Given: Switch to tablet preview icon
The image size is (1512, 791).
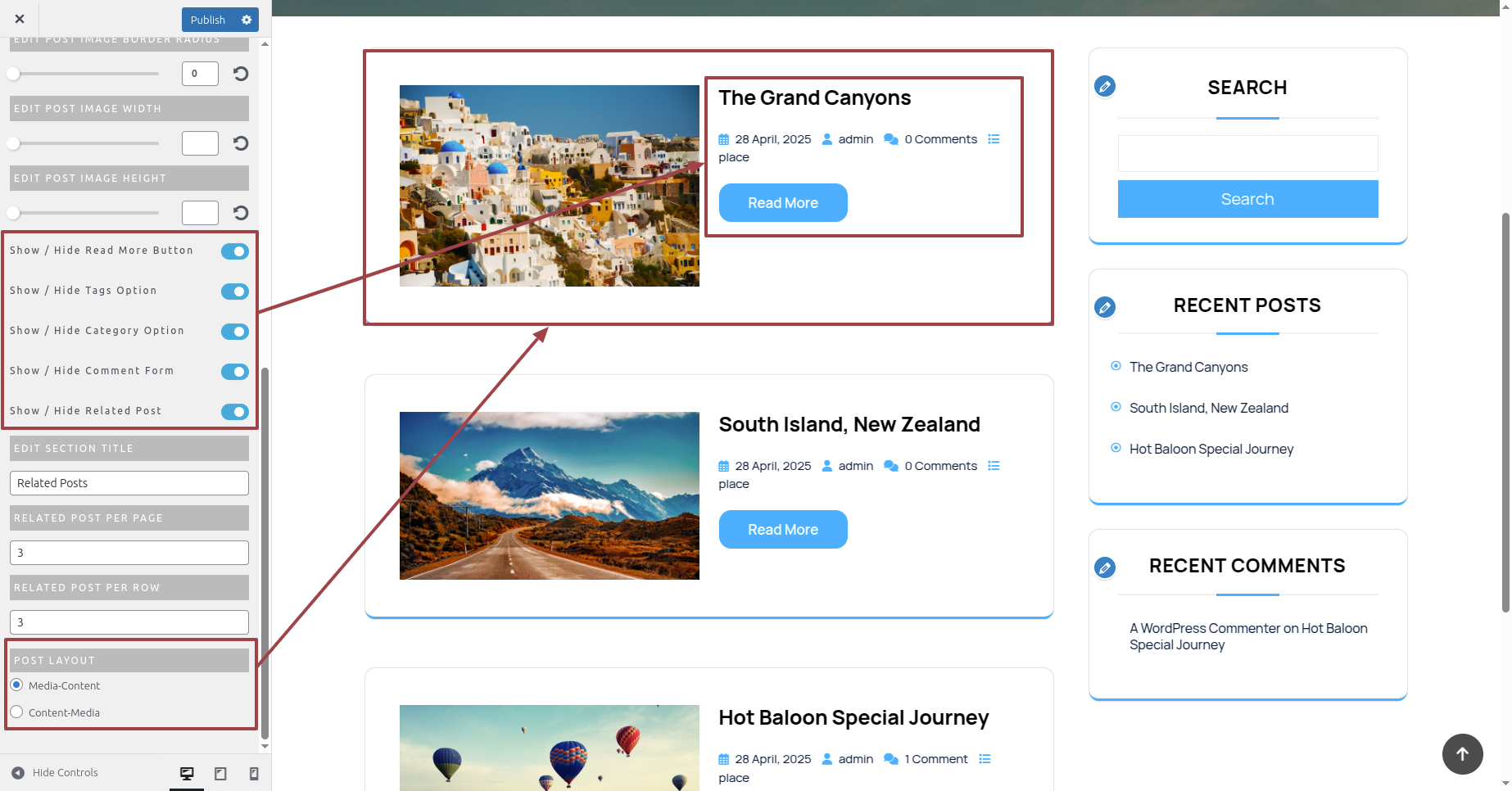Looking at the screenshot, I should (x=220, y=773).
